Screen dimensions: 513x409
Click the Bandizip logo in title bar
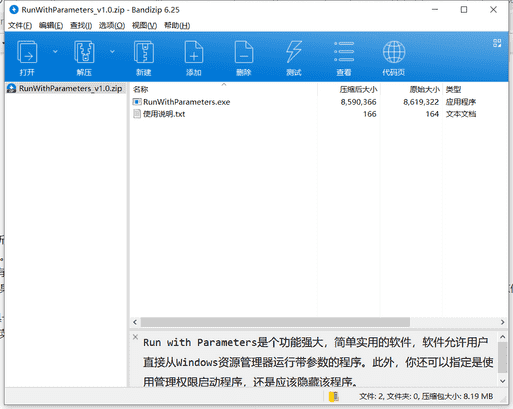pos(14,10)
